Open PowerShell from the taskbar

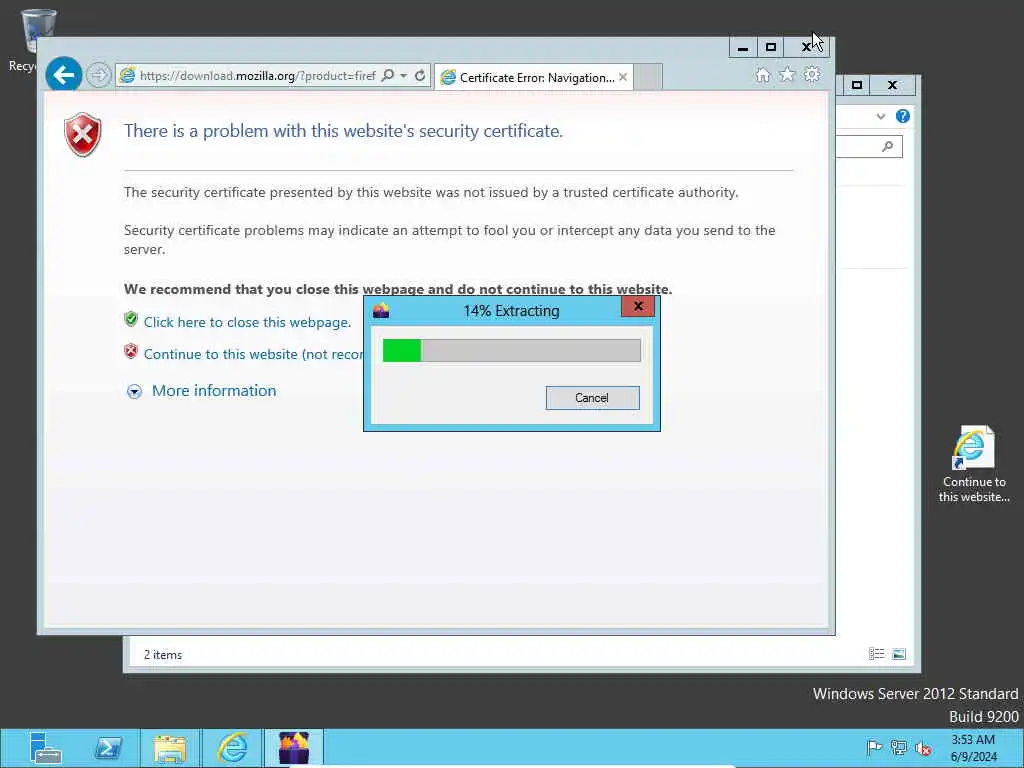[x=108, y=748]
